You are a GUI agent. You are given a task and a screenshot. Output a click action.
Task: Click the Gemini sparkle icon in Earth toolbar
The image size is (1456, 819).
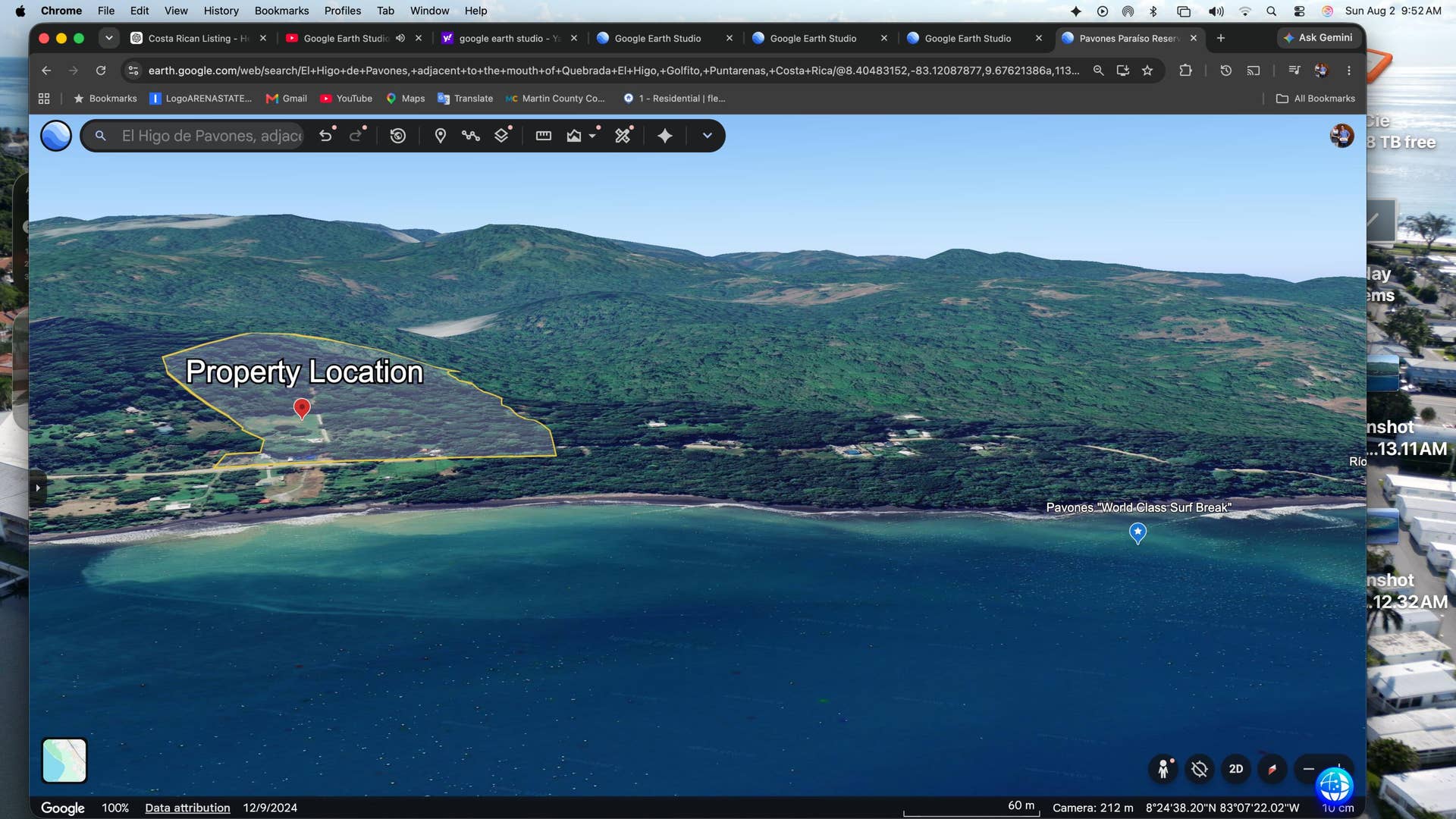(665, 136)
